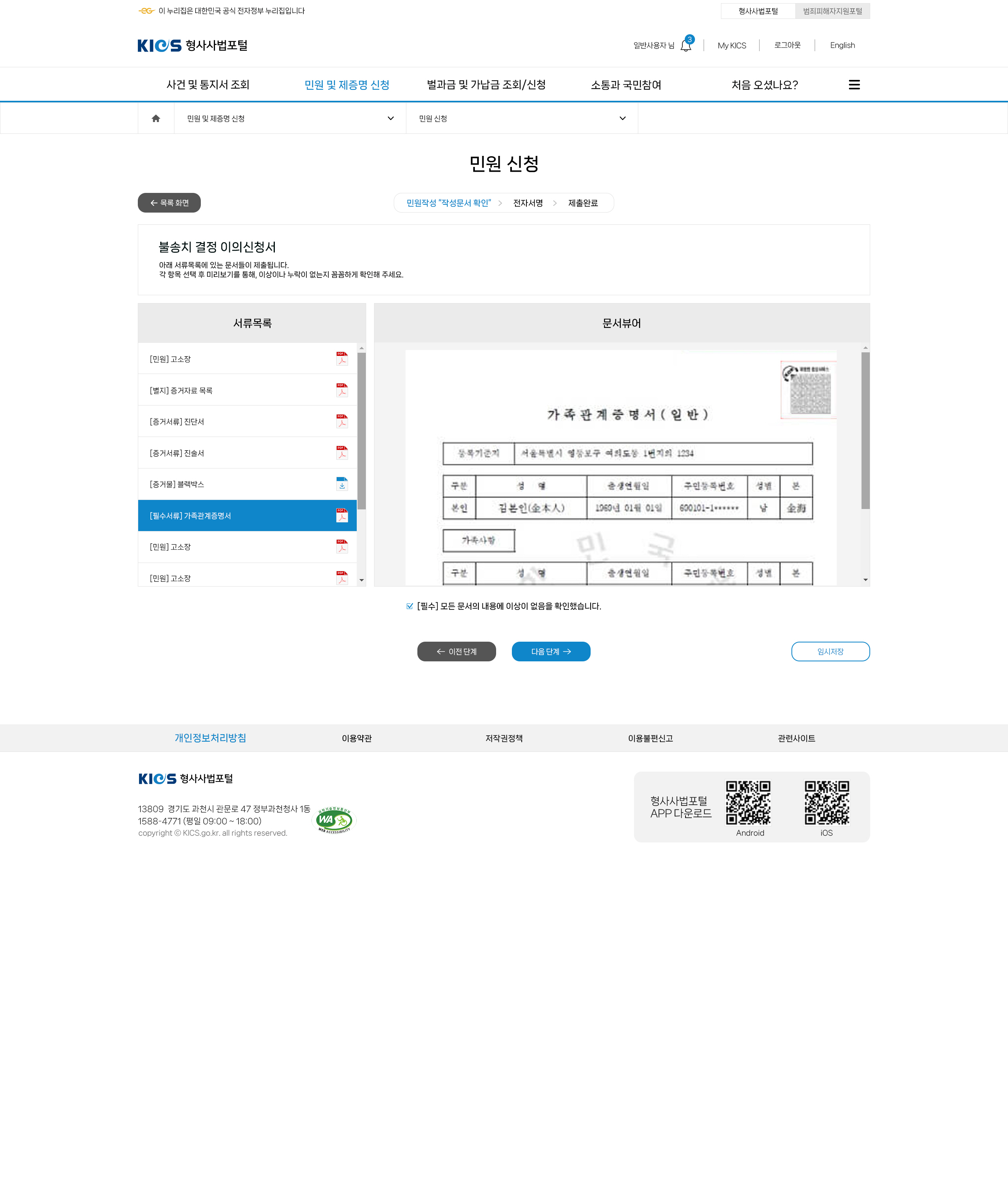Open the 저작권정책 footer link
Viewport: 1008px width, 1181px height.
click(x=504, y=738)
